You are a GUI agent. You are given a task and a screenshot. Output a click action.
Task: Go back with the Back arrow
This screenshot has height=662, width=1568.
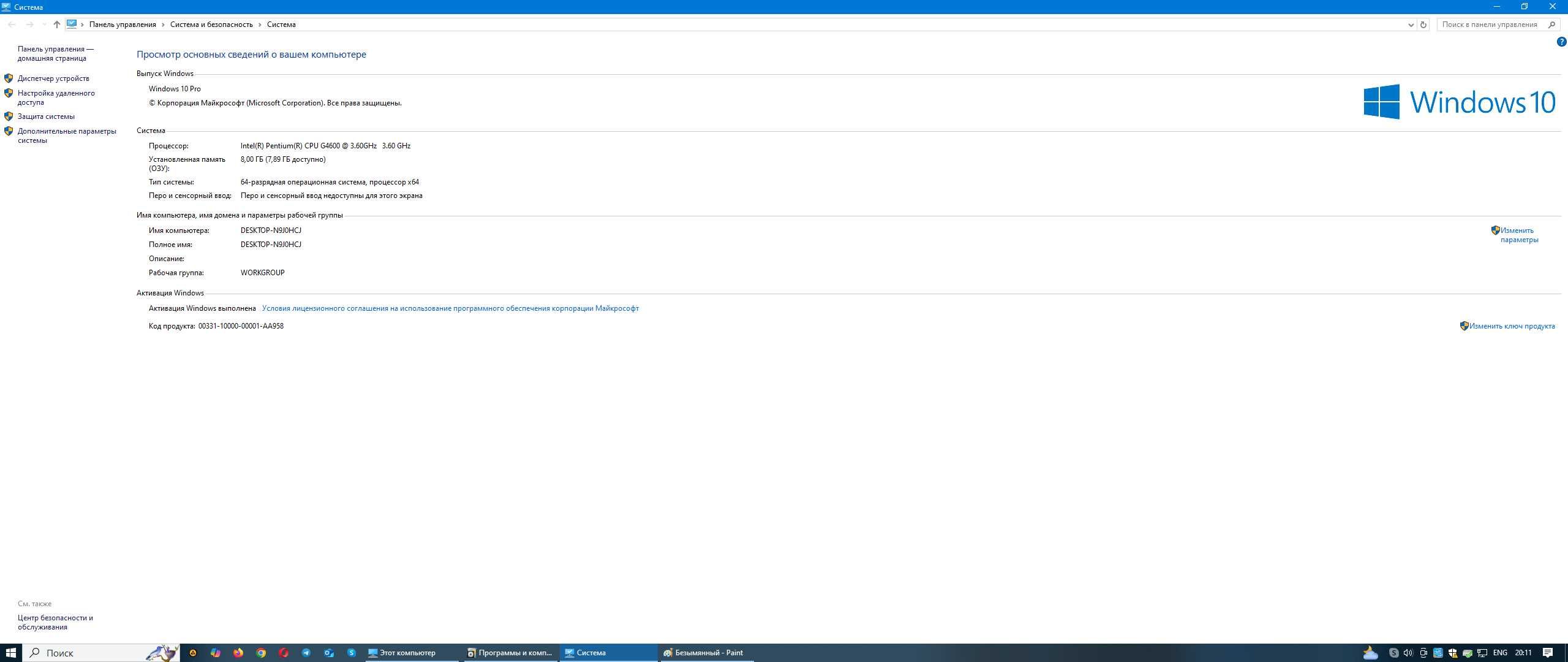(12, 25)
